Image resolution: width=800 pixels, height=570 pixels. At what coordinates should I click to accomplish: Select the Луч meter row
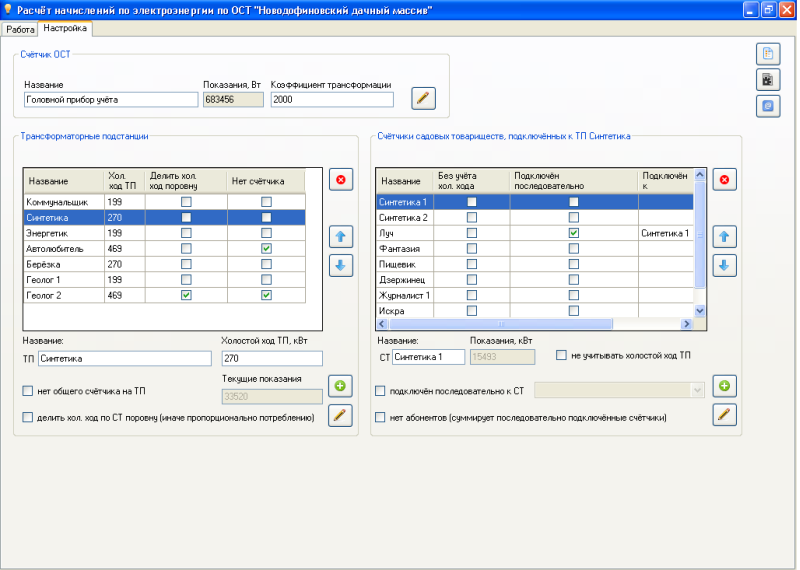tap(535, 233)
